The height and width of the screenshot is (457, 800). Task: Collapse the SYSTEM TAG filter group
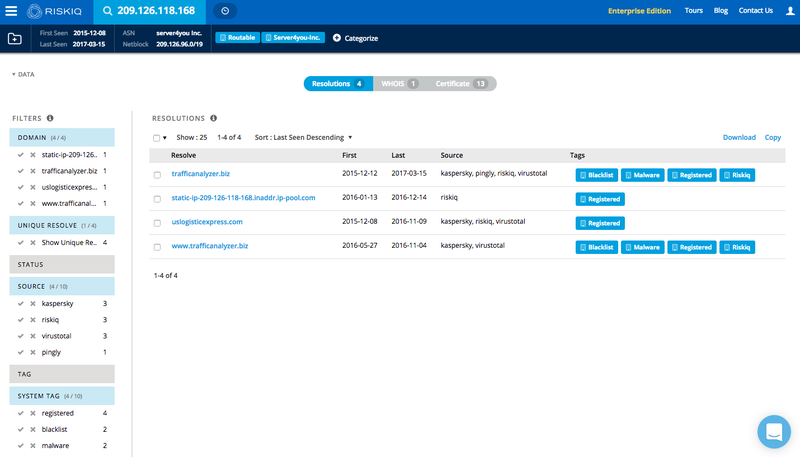(x=62, y=396)
